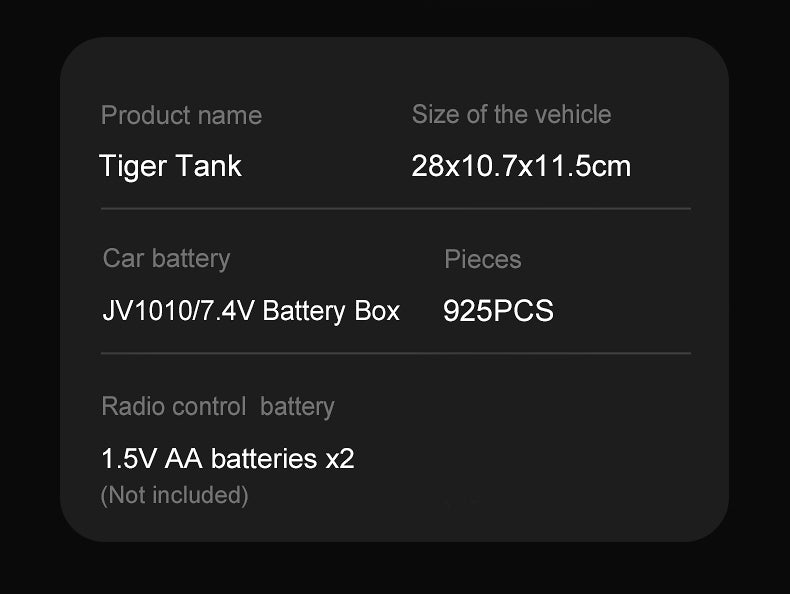Viewport: 790px width, 594px height.
Task: Click the "(Not included)" note
Action: pos(174,494)
